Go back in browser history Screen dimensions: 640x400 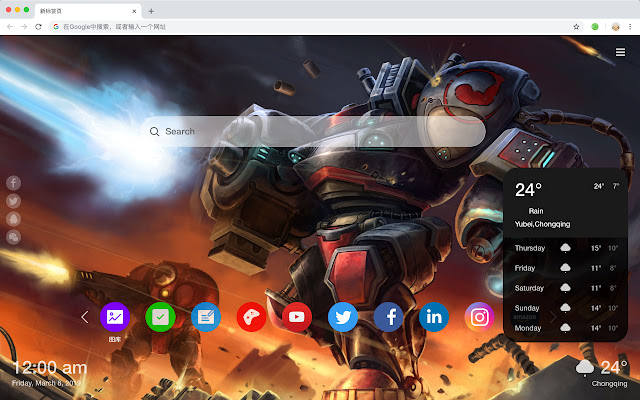[x=10, y=27]
